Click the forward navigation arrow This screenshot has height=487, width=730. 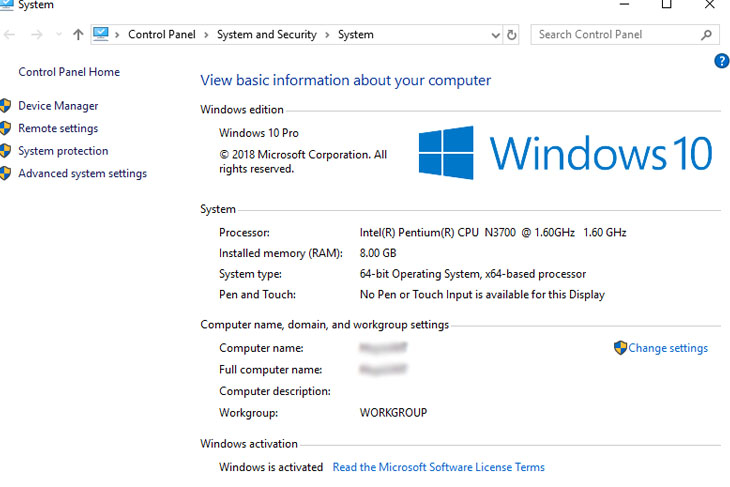pyautogui.click(x=37, y=35)
